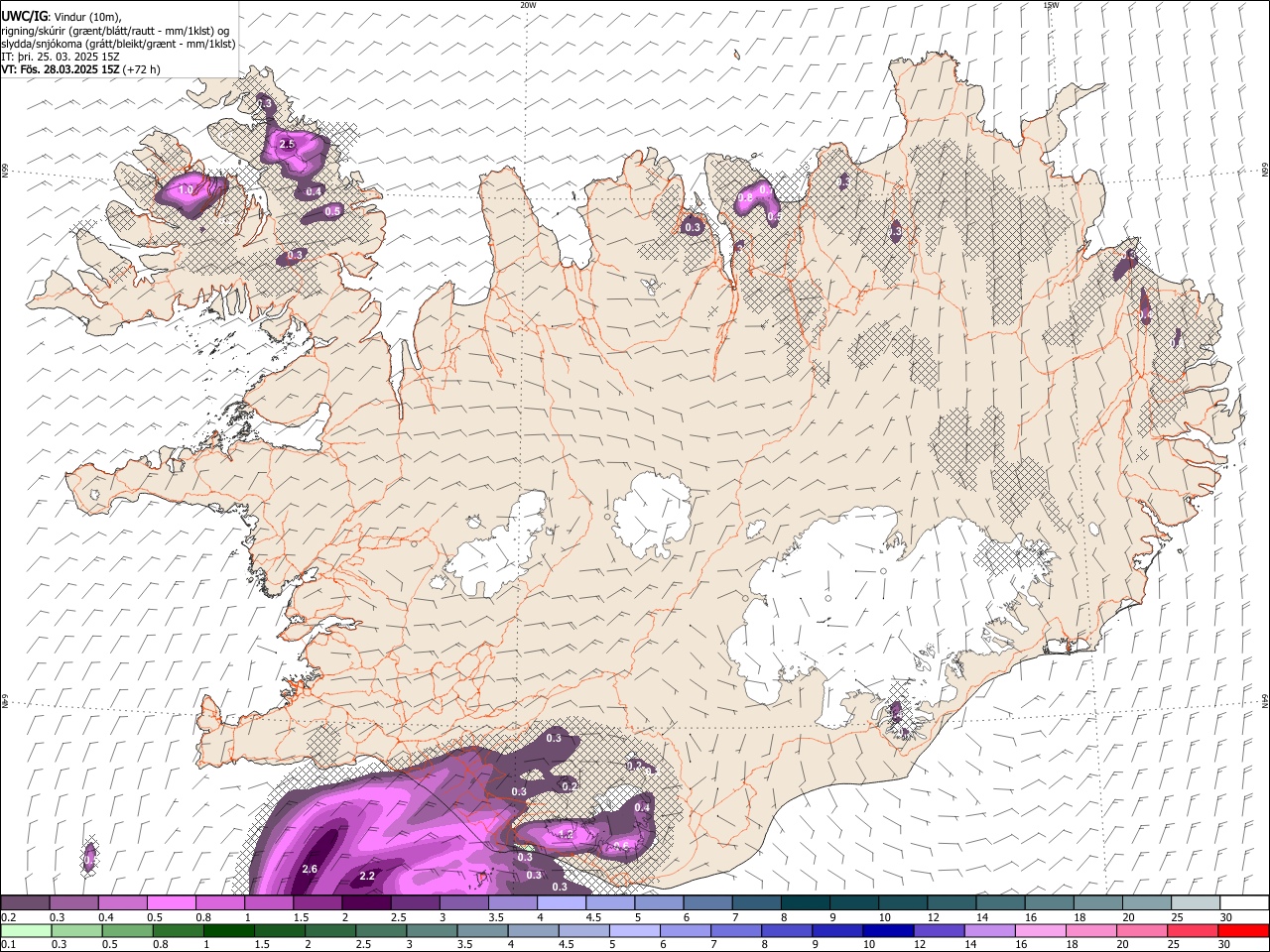1270x952 pixels.
Task: Click the "2.6" precipitation value offshore southwest
Action: [309, 870]
